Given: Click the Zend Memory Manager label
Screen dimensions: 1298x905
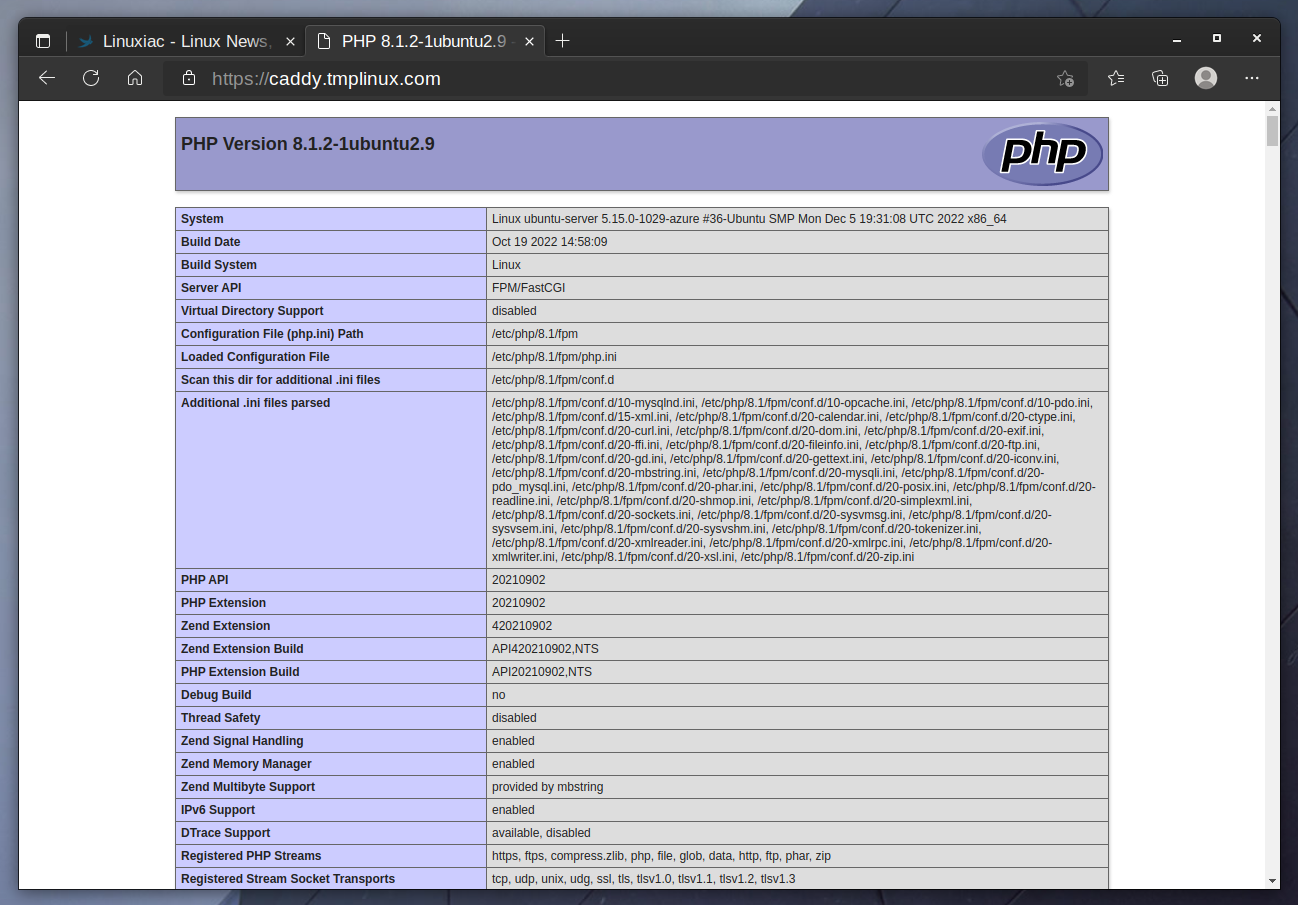Looking at the screenshot, I should (246, 764).
